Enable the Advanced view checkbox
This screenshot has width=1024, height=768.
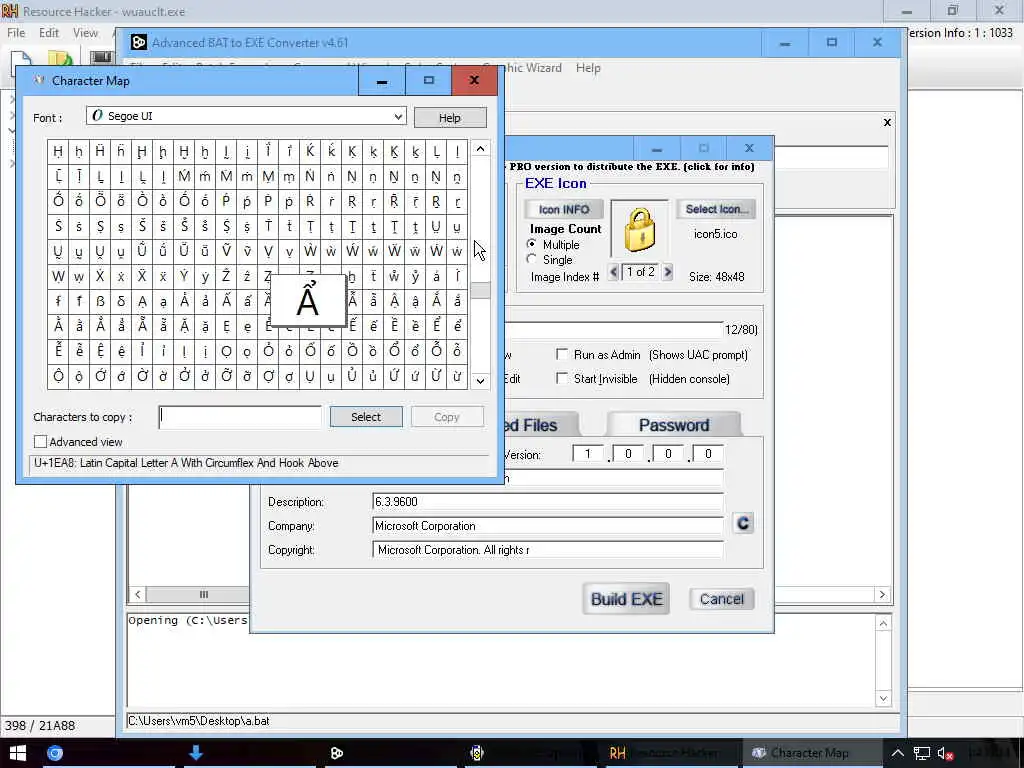(40, 442)
